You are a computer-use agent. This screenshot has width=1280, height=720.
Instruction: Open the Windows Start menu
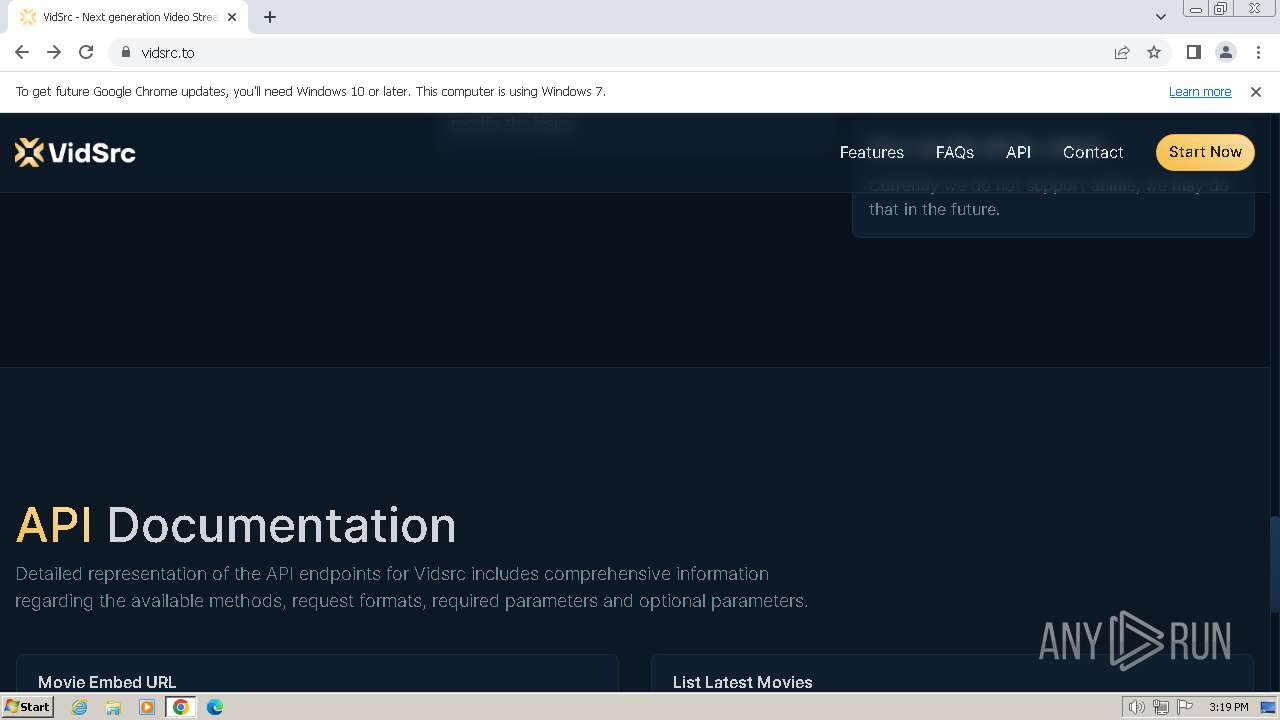coord(27,706)
